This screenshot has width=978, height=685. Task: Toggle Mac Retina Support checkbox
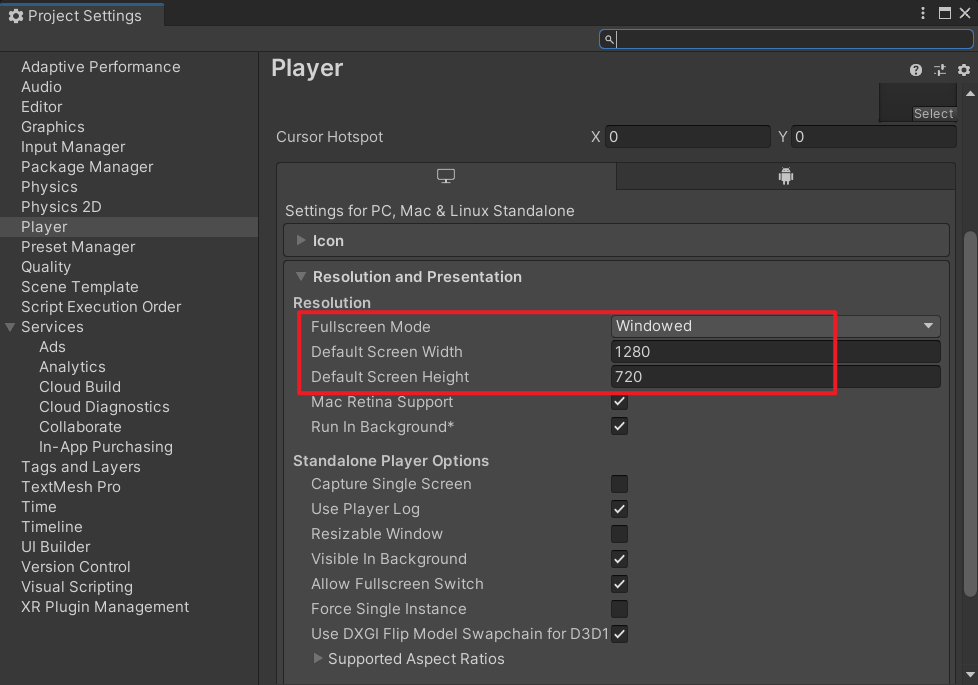(619, 402)
